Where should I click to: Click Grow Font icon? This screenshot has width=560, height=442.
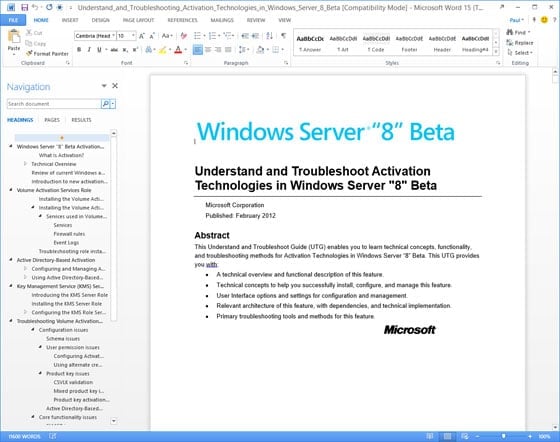point(142,36)
